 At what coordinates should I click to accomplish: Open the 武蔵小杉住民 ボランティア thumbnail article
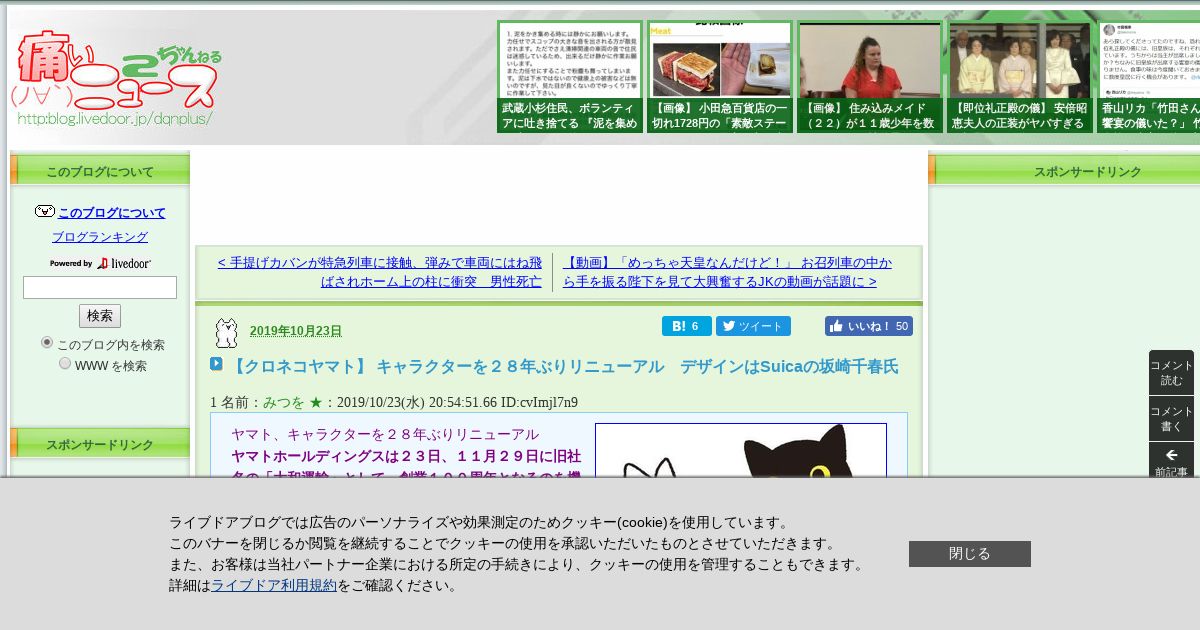(x=570, y=77)
